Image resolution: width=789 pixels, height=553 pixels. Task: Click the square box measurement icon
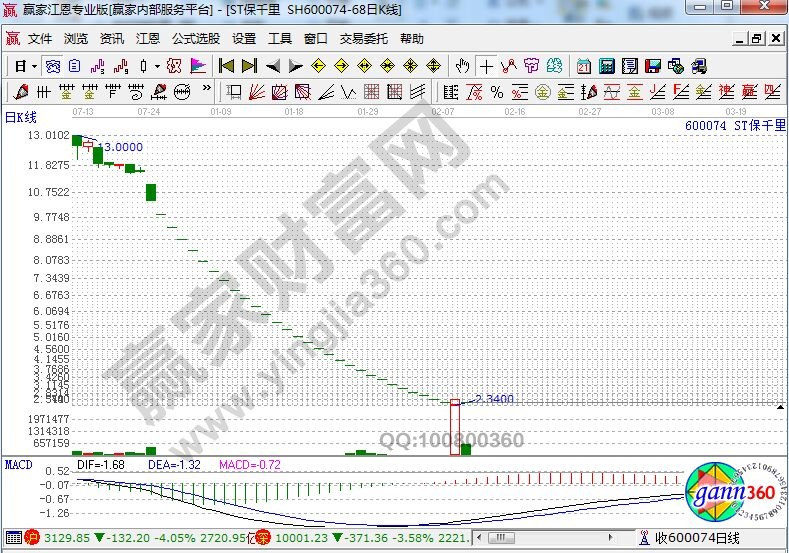click(x=233, y=92)
